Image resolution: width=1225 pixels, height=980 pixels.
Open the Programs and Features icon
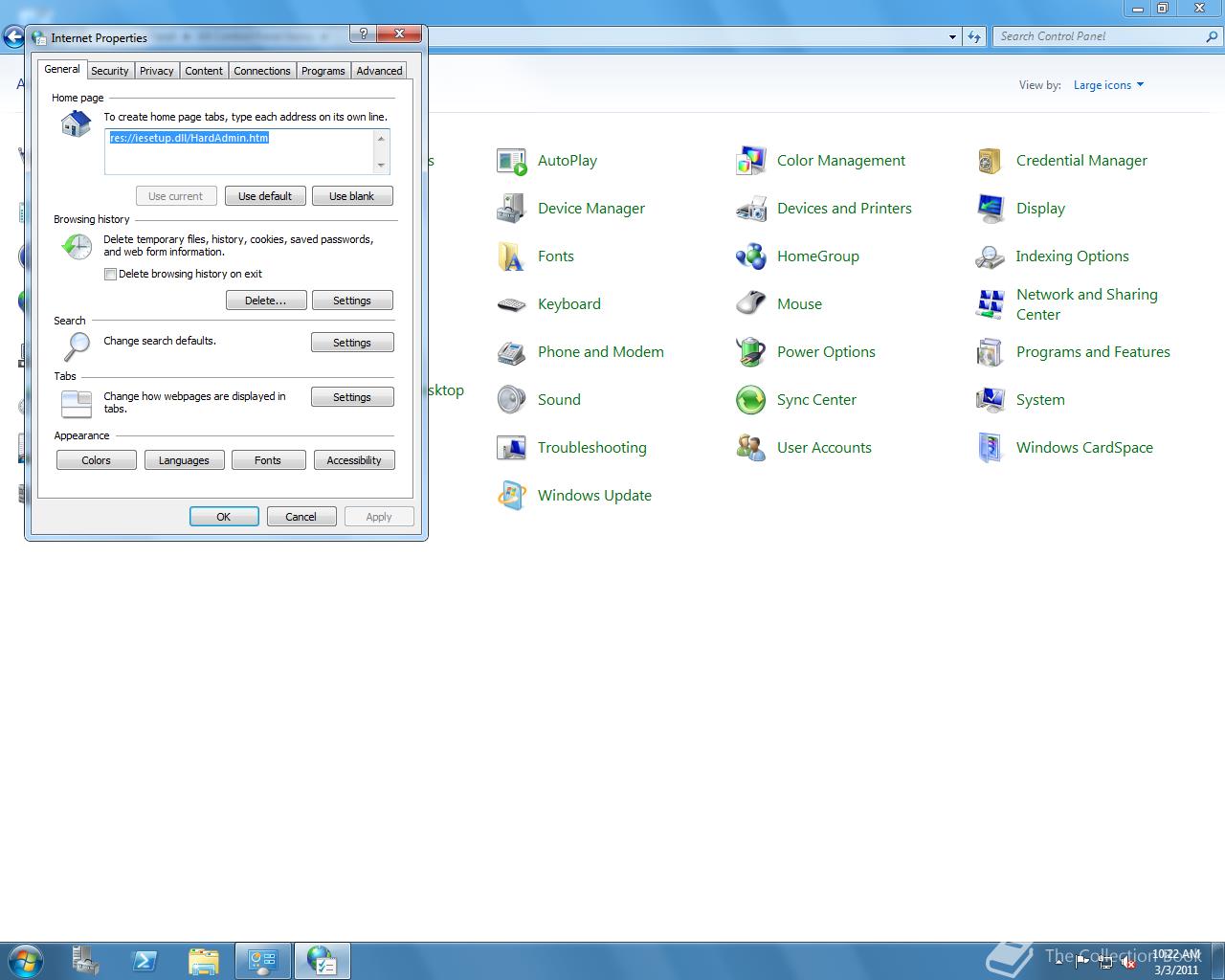[x=991, y=352]
